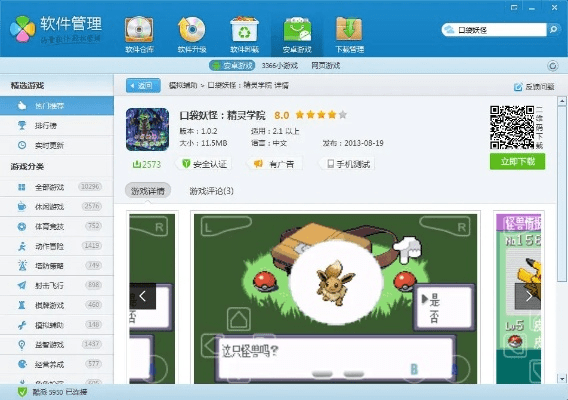Click the trophy icon beside 排行榜
This screenshot has width=568, height=400.
click(22, 125)
